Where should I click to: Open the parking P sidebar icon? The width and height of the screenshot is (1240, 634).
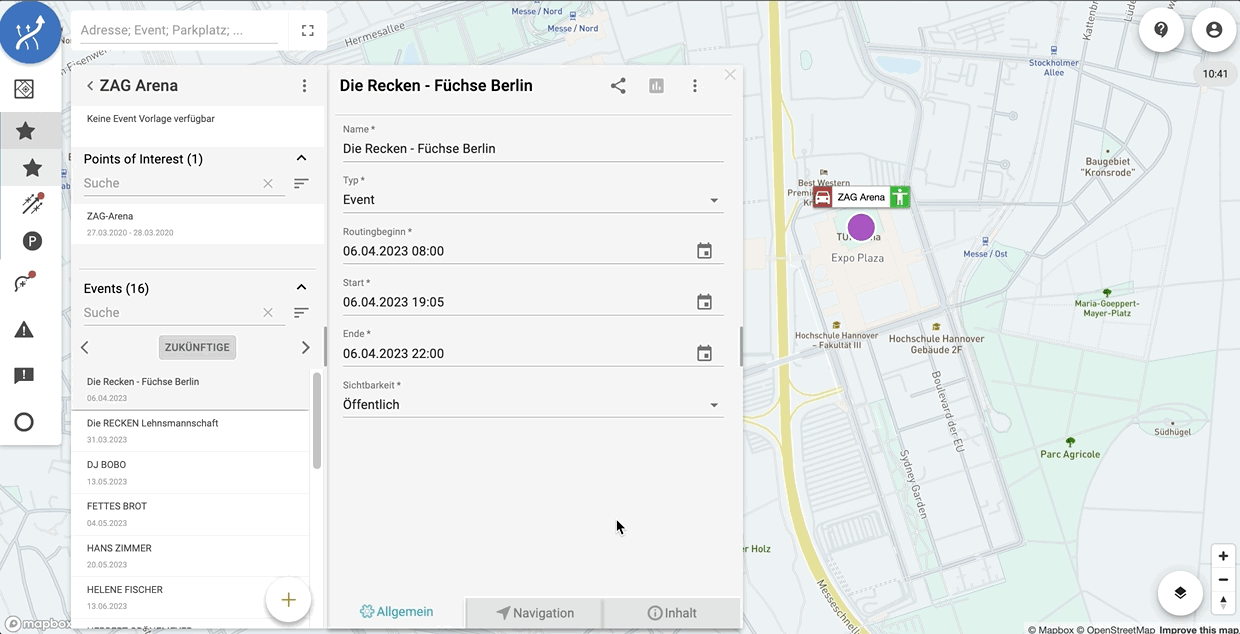click(32, 241)
